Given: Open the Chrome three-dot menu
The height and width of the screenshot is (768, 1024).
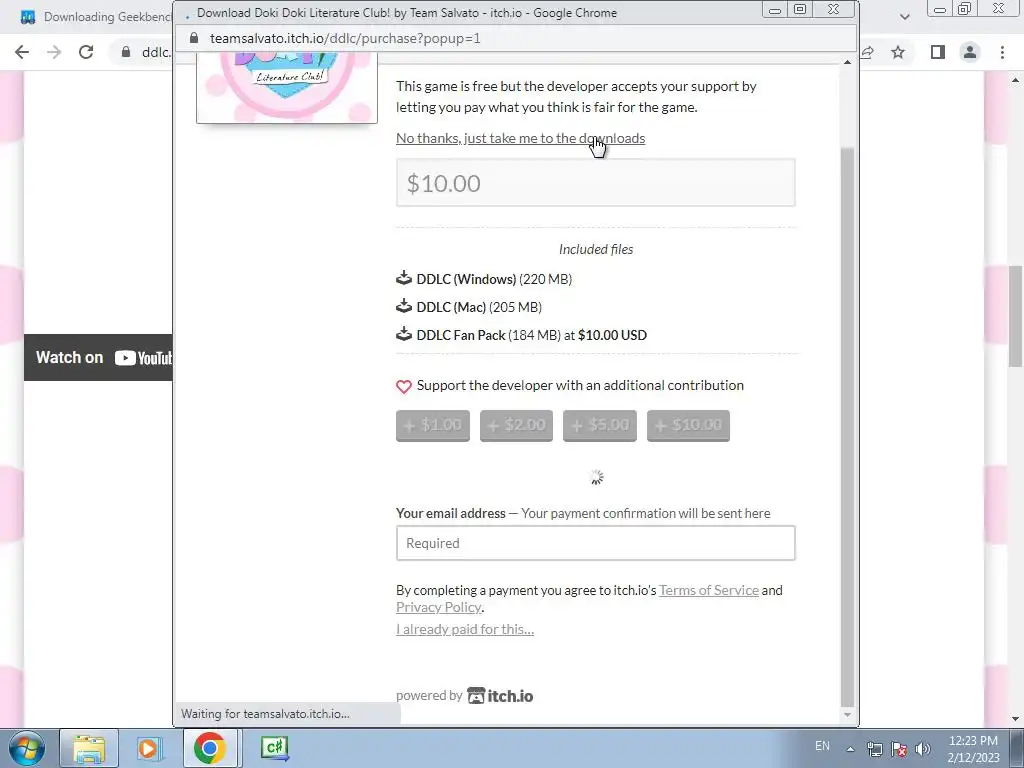Looking at the screenshot, I should click(1002, 52).
